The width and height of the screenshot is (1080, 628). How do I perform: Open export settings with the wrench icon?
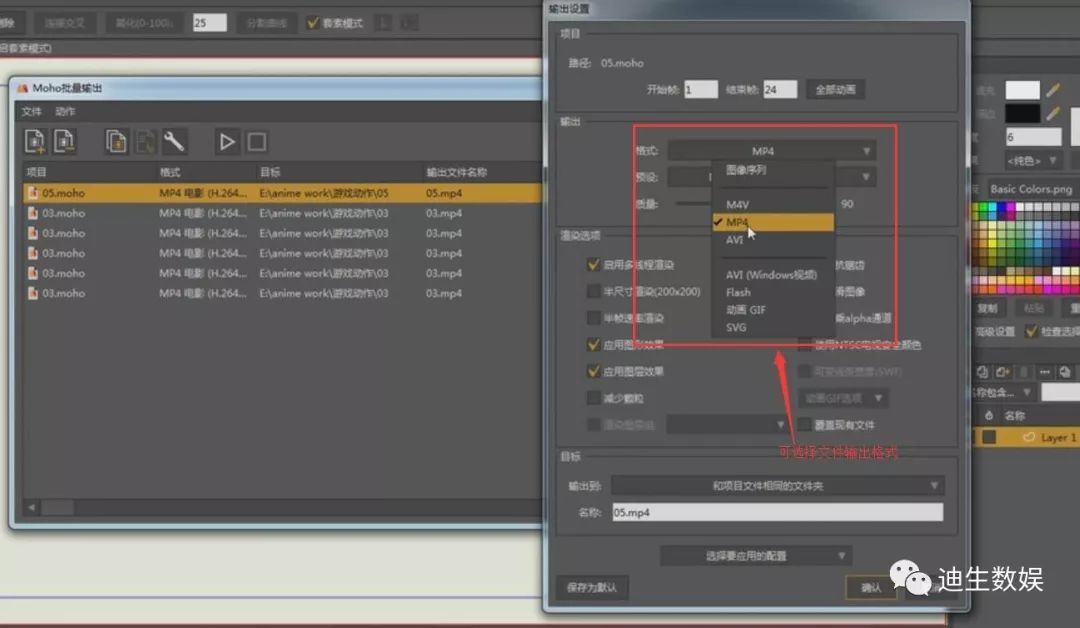pos(174,141)
